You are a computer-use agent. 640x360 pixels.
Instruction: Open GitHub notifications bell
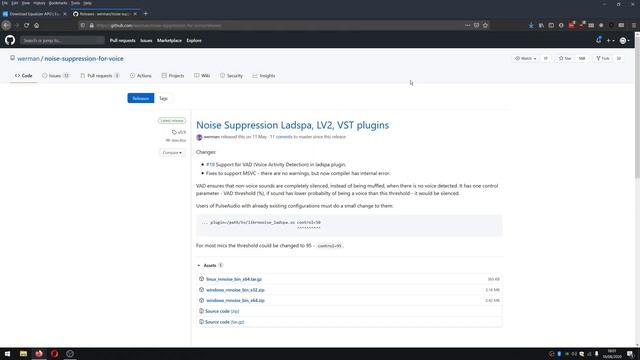pos(598,40)
